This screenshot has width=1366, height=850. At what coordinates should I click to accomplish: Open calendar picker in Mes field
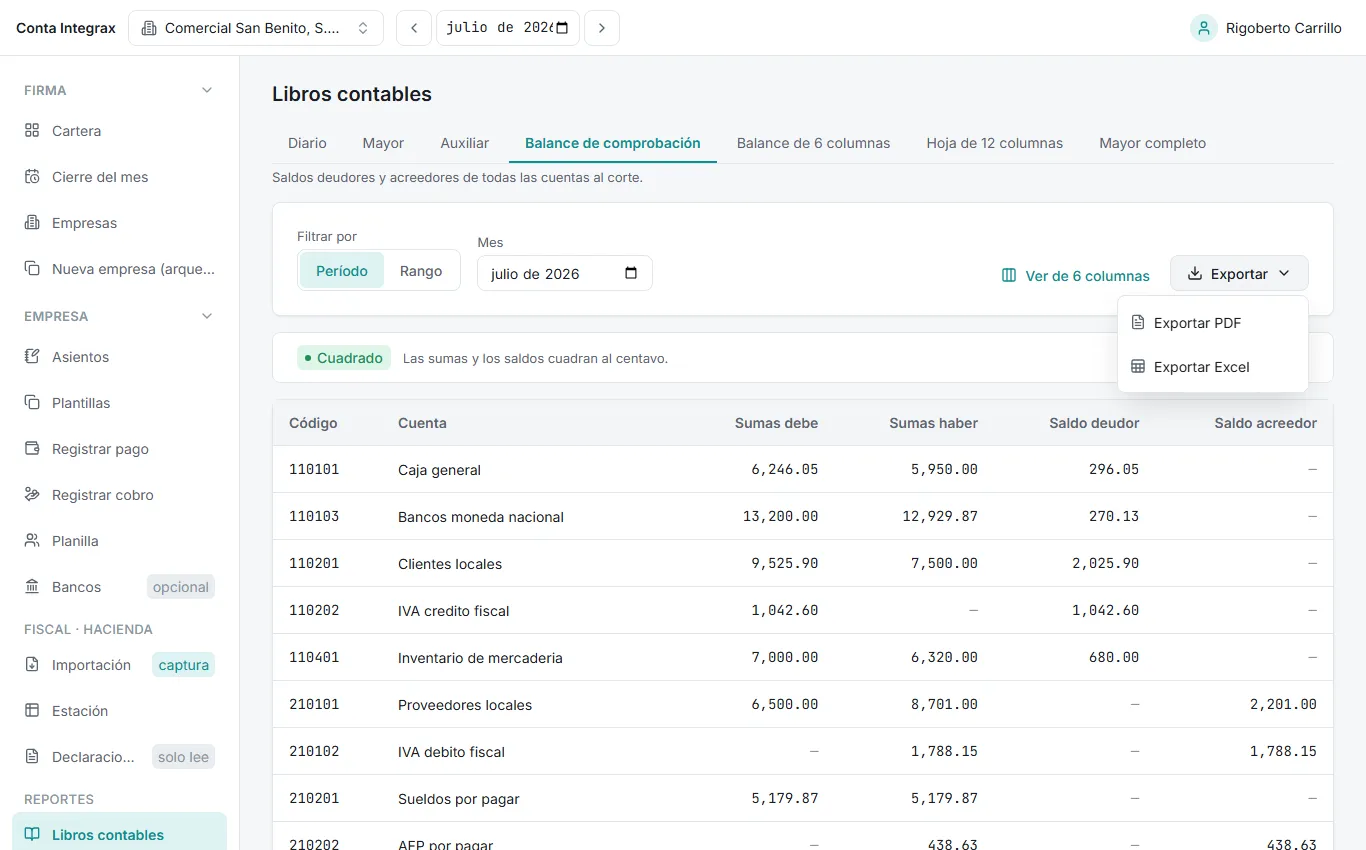point(631,274)
